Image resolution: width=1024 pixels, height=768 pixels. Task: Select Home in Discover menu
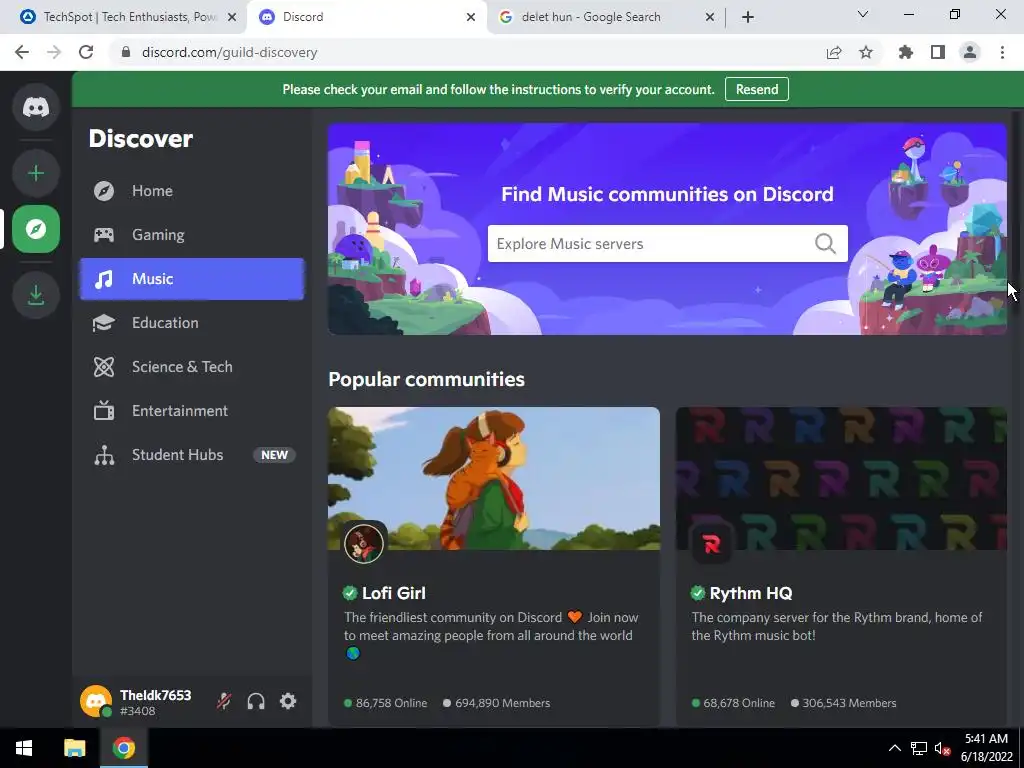192,191
